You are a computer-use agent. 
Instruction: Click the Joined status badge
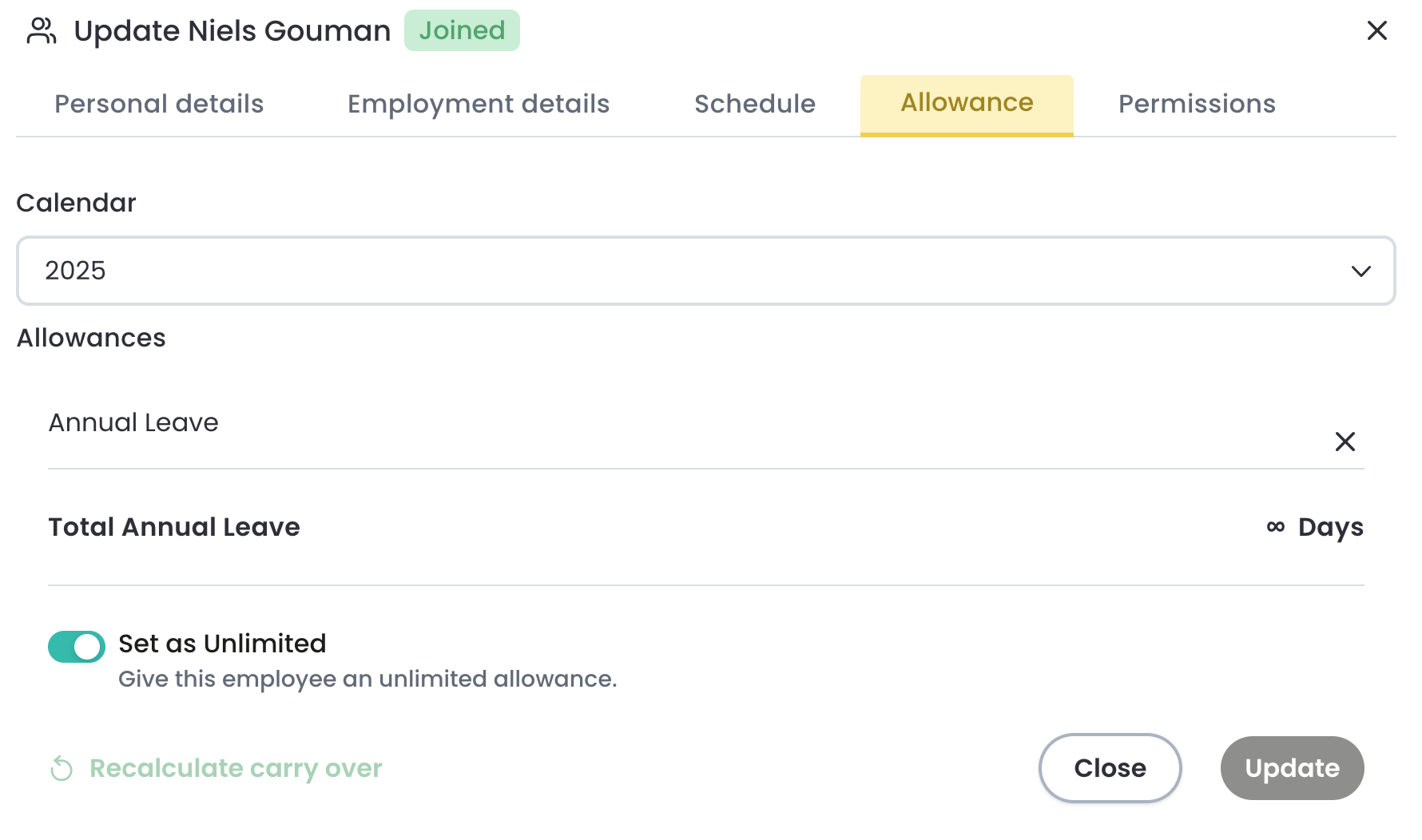coord(462,30)
